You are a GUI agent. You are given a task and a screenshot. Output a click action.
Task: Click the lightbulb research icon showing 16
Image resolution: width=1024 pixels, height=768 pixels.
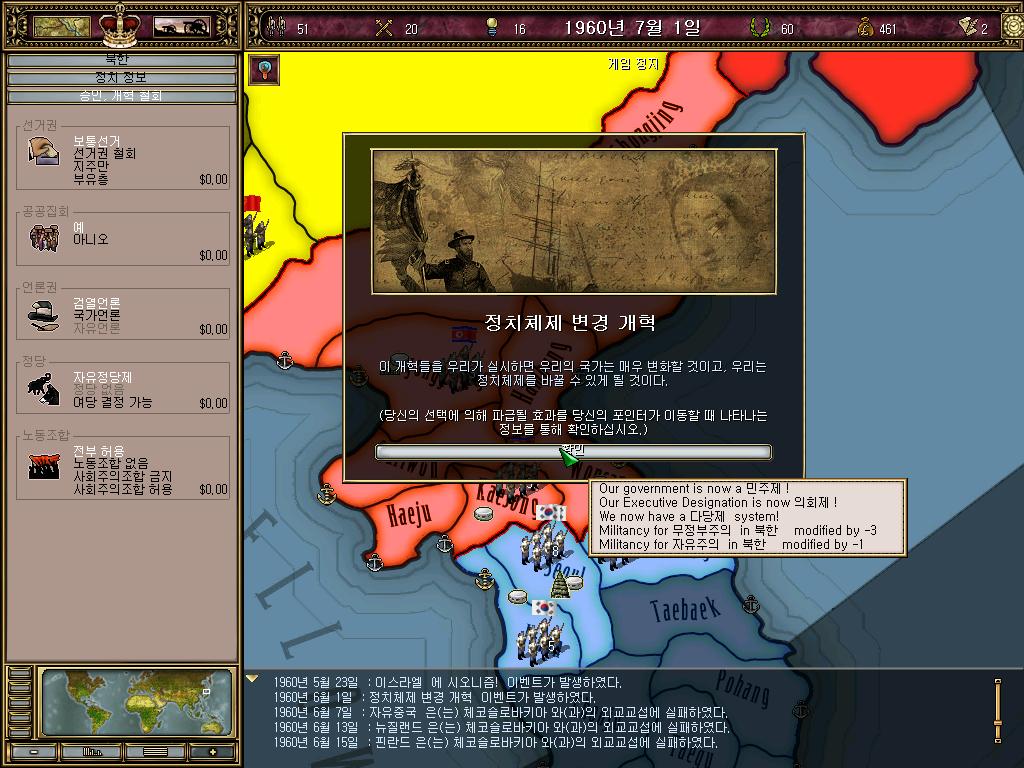pos(493,27)
